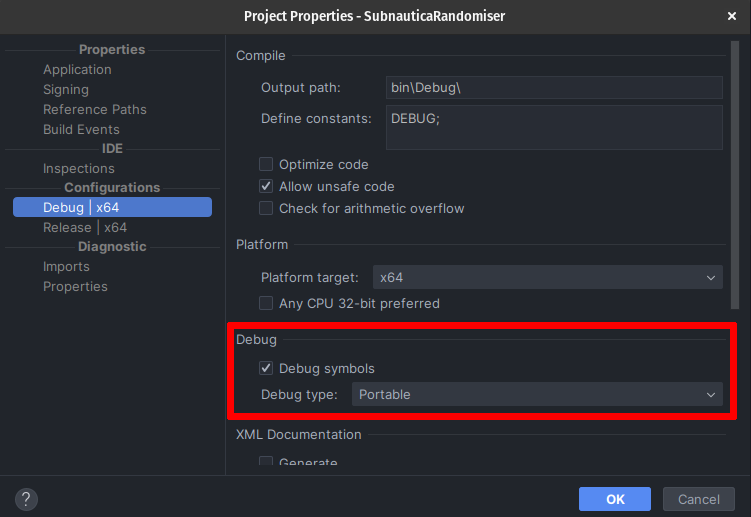
Task: Switch to Release | x64 configuration
Action: point(85,228)
